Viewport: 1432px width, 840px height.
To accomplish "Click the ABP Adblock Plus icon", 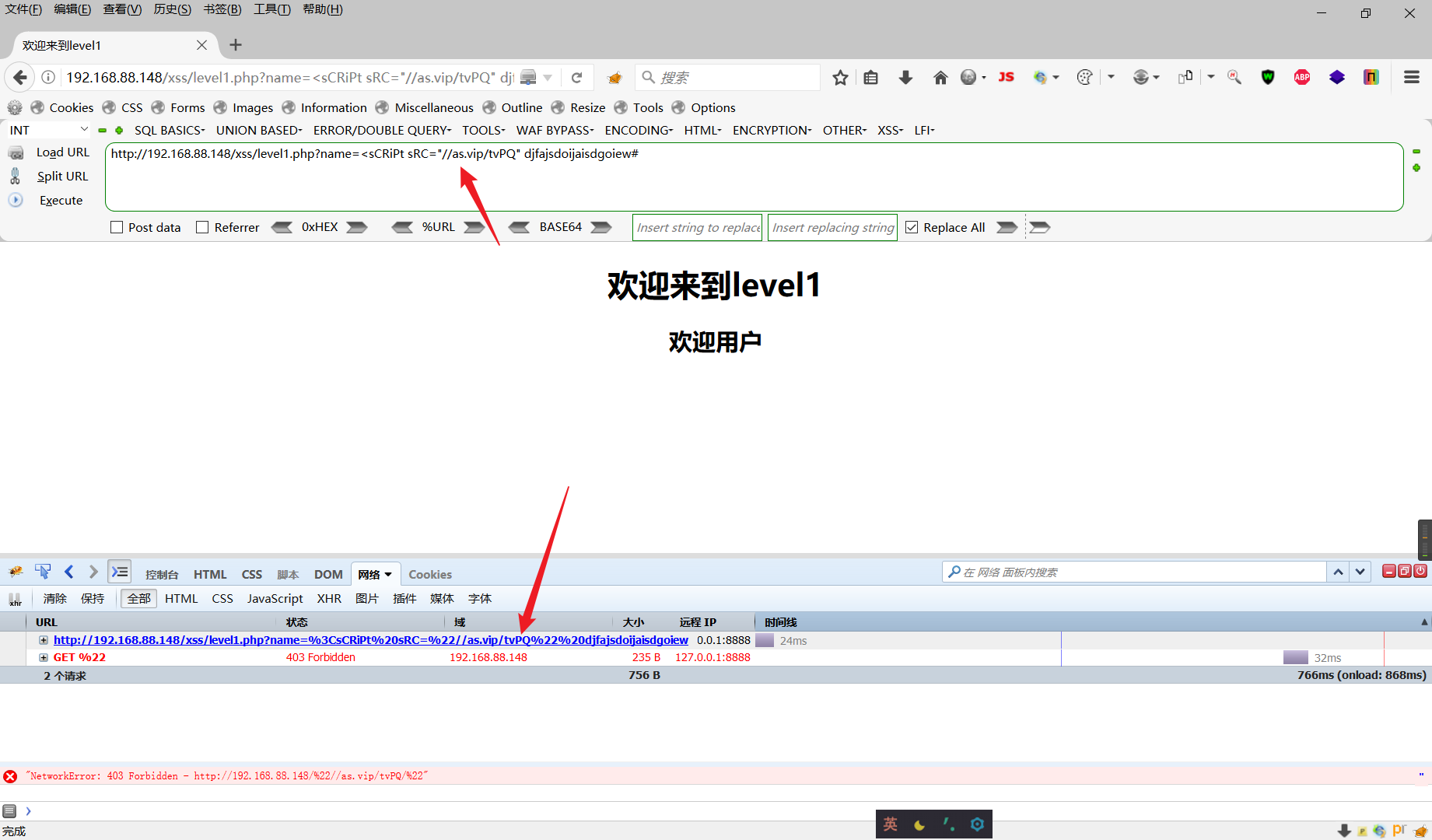I will (x=1301, y=77).
